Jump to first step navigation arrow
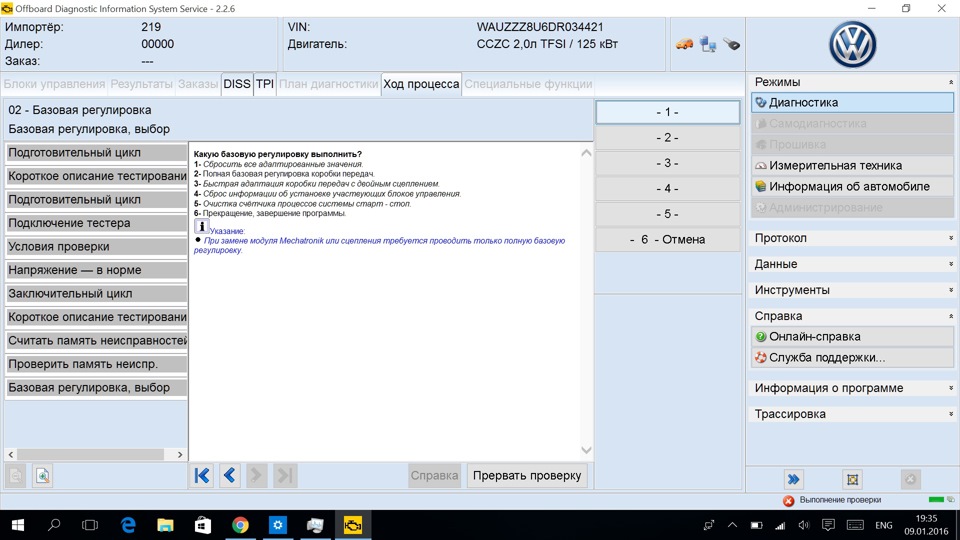 (x=201, y=476)
